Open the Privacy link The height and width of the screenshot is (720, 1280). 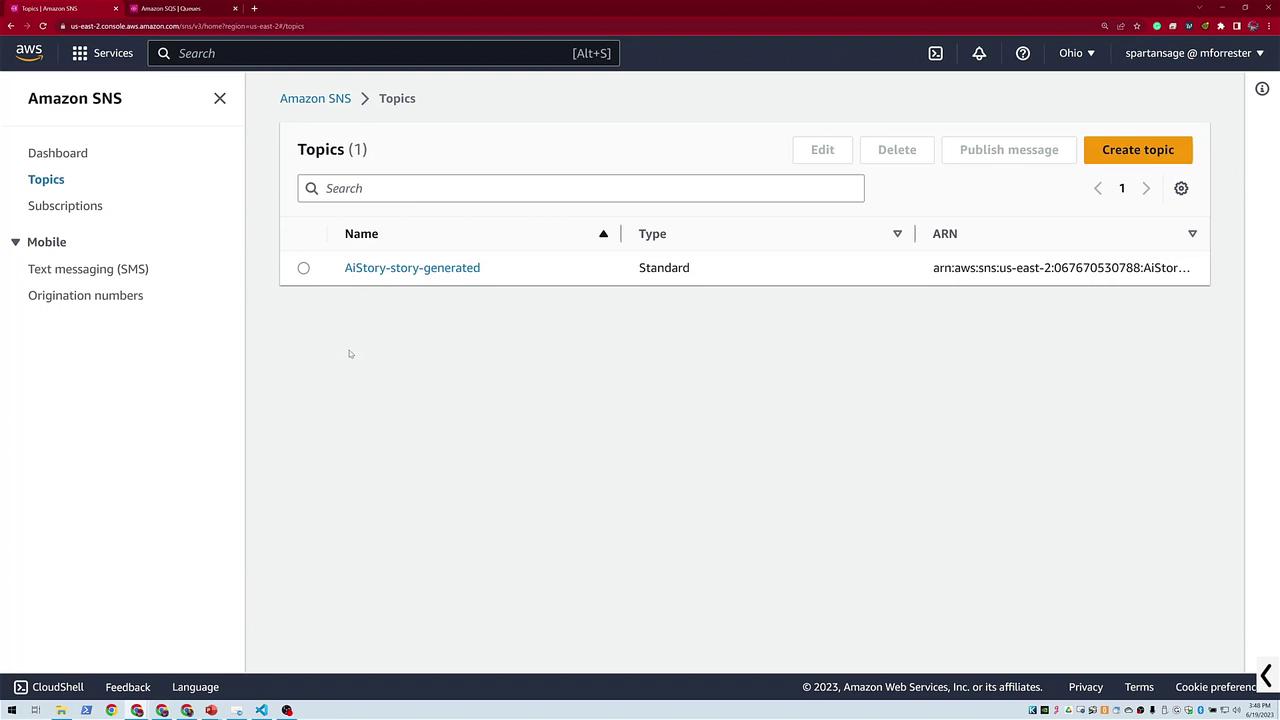click(x=1086, y=687)
